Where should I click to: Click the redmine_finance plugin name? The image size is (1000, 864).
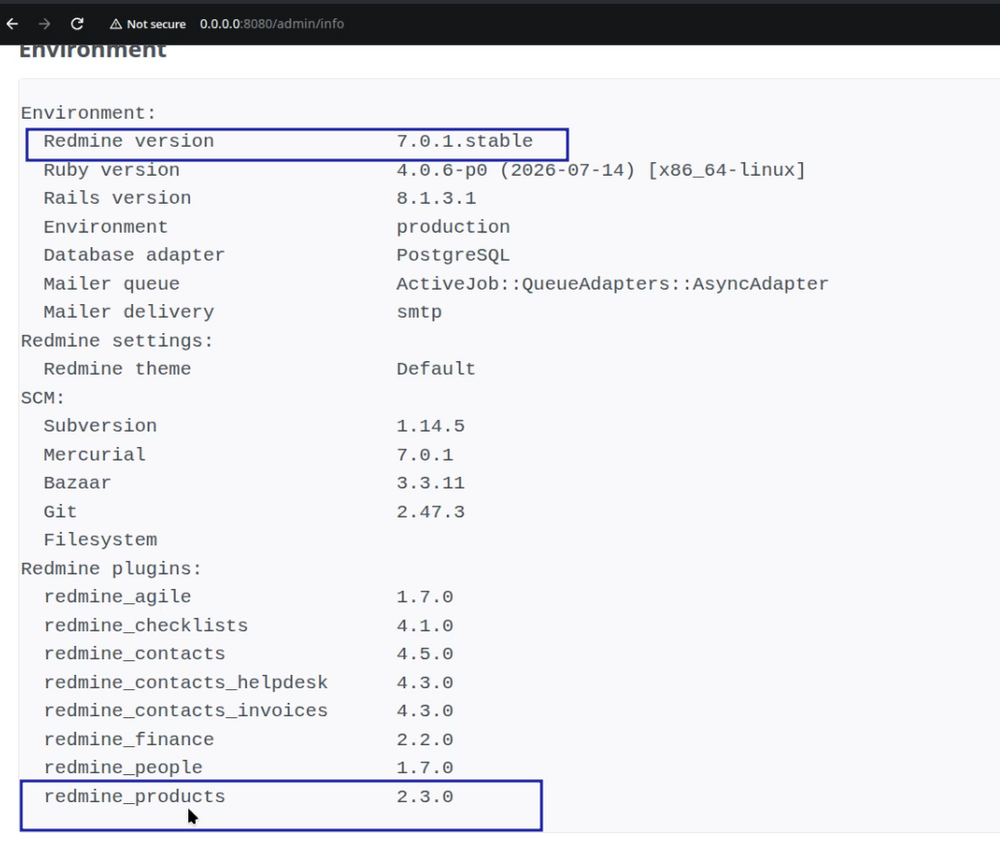129,740
